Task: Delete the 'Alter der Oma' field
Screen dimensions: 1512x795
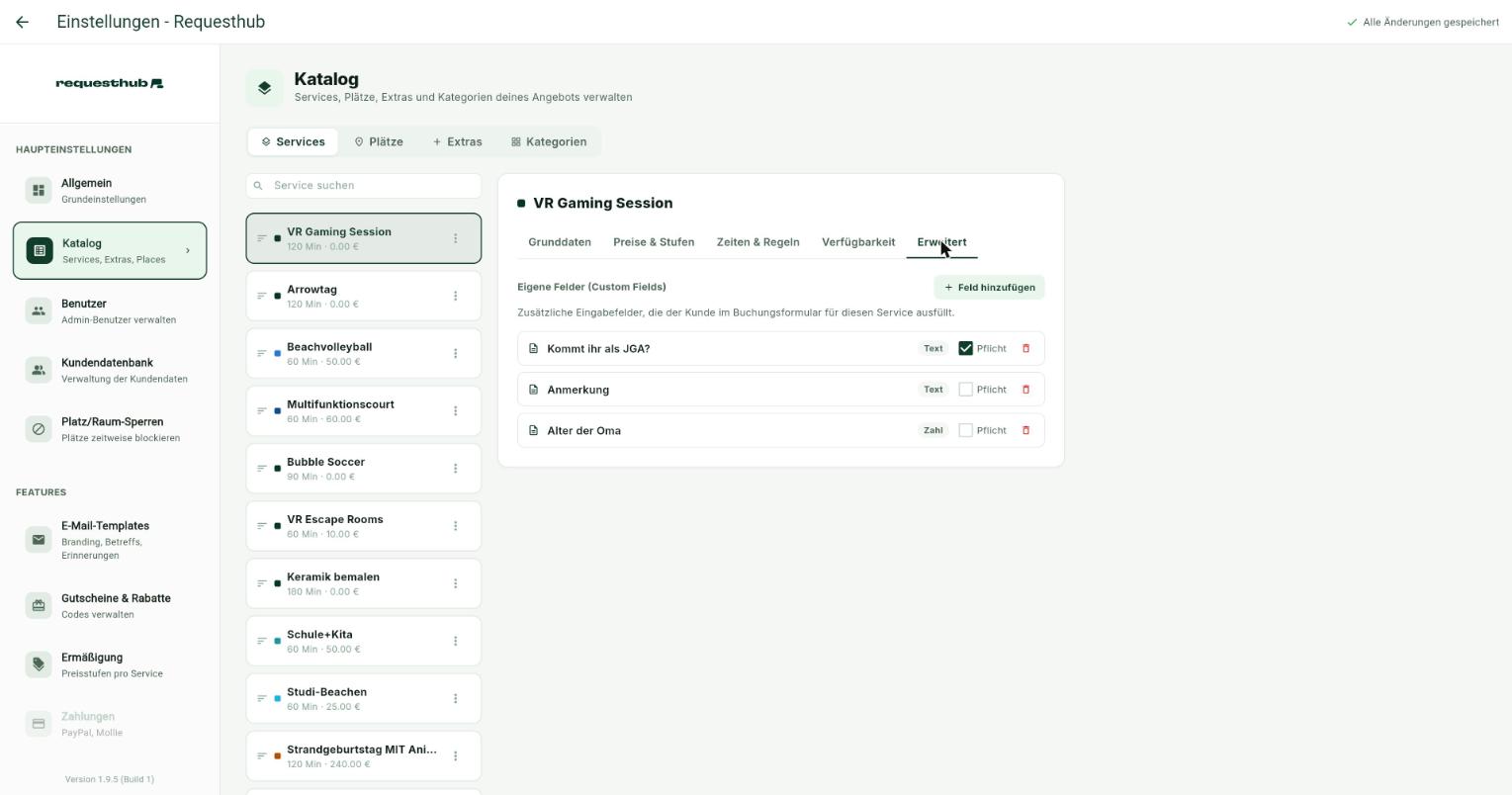Action: [x=1025, y=430]
